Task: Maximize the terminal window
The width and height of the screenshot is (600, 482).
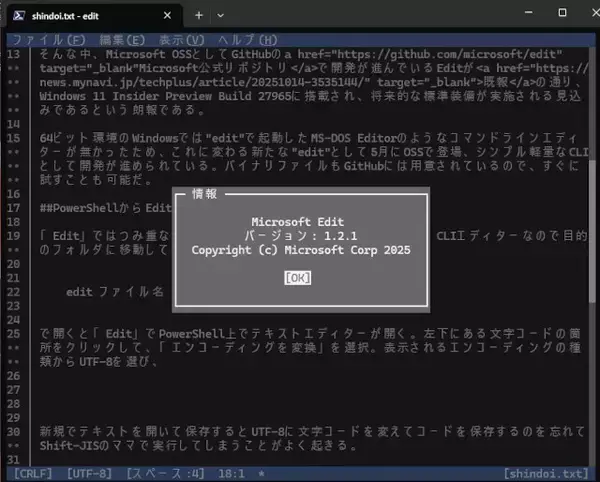Action: 562,13
